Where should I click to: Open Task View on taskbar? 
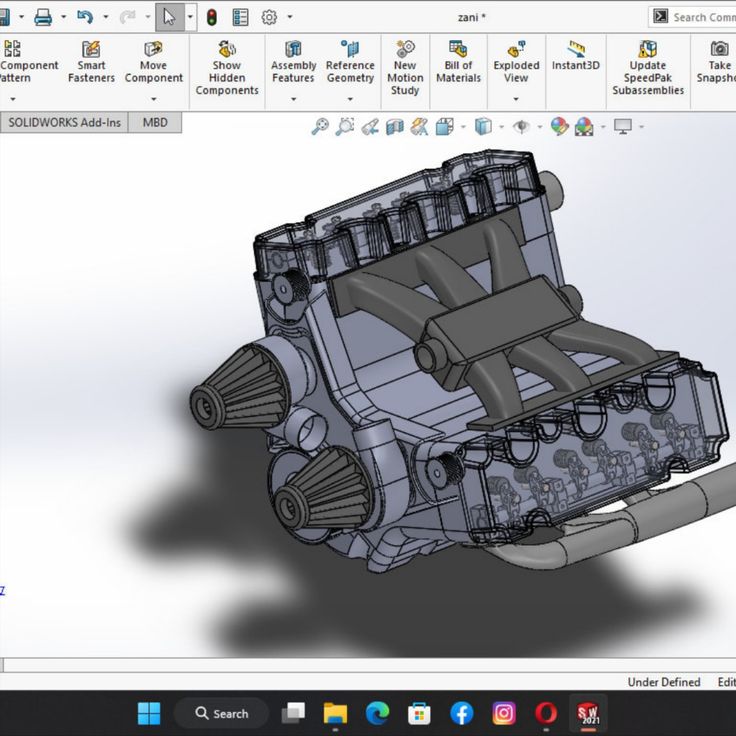click(x=293, y=713)
